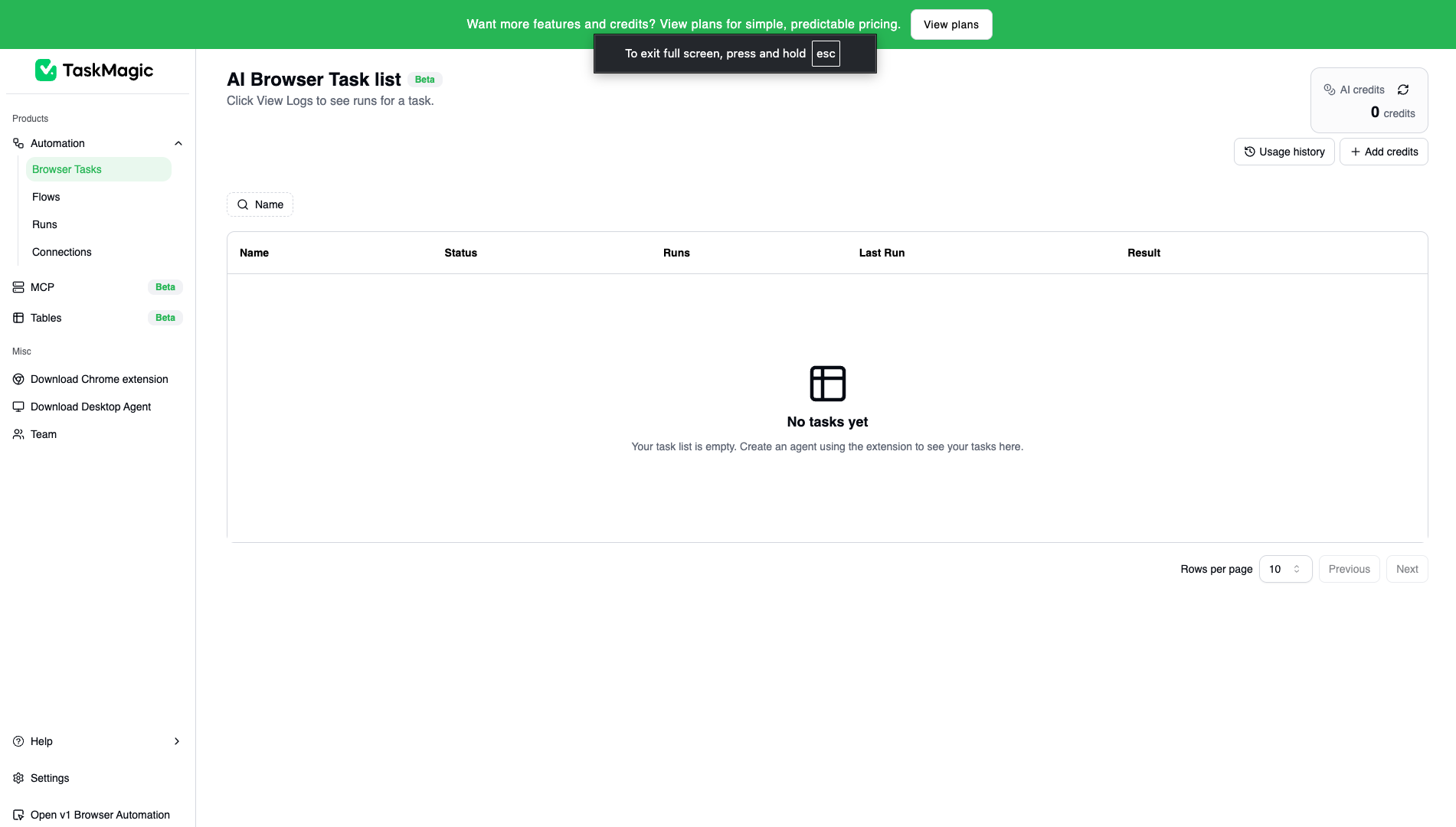Screen dimensions: 1456x827
Task: Sort by the Status column header
Action: click(460, 253)
